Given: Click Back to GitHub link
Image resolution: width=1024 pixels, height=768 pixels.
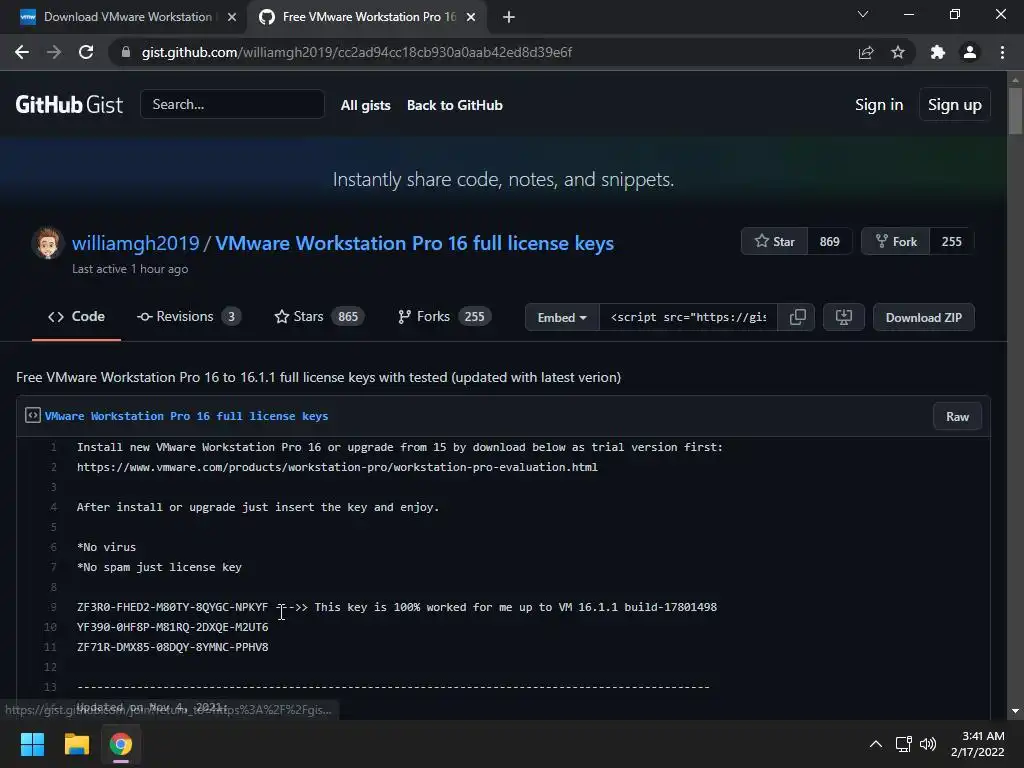Looking at the screenshot, I should point(455,105).
